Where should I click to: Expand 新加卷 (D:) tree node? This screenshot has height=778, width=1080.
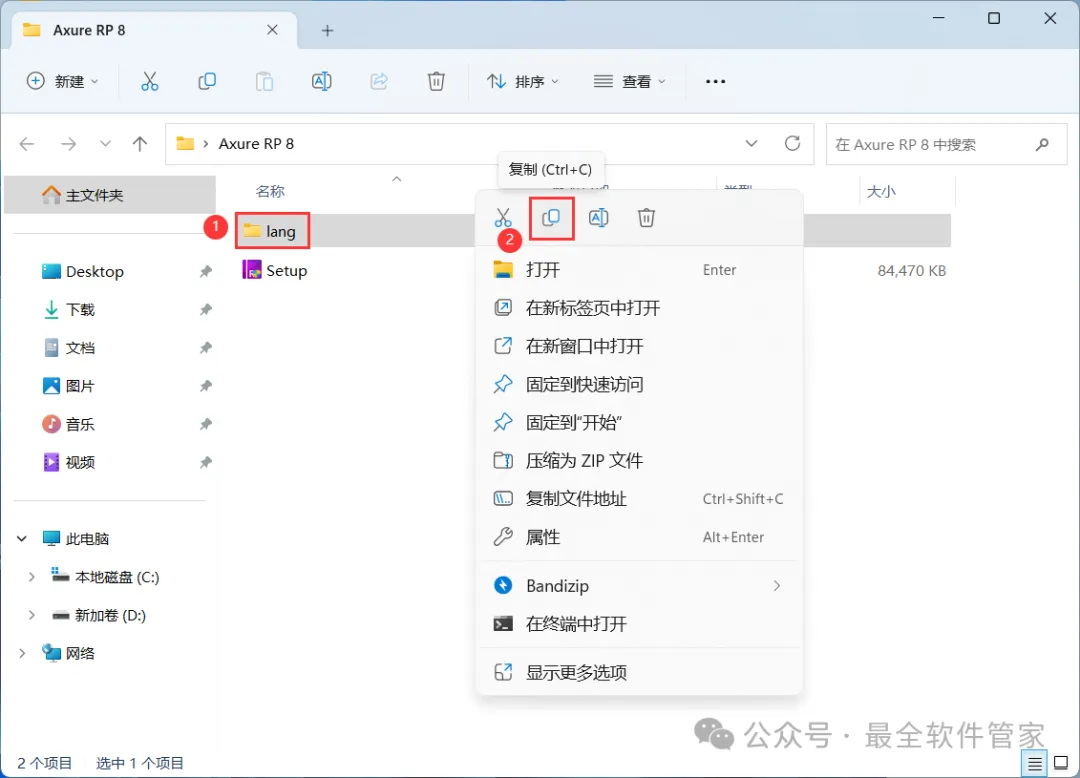[32, 615]
